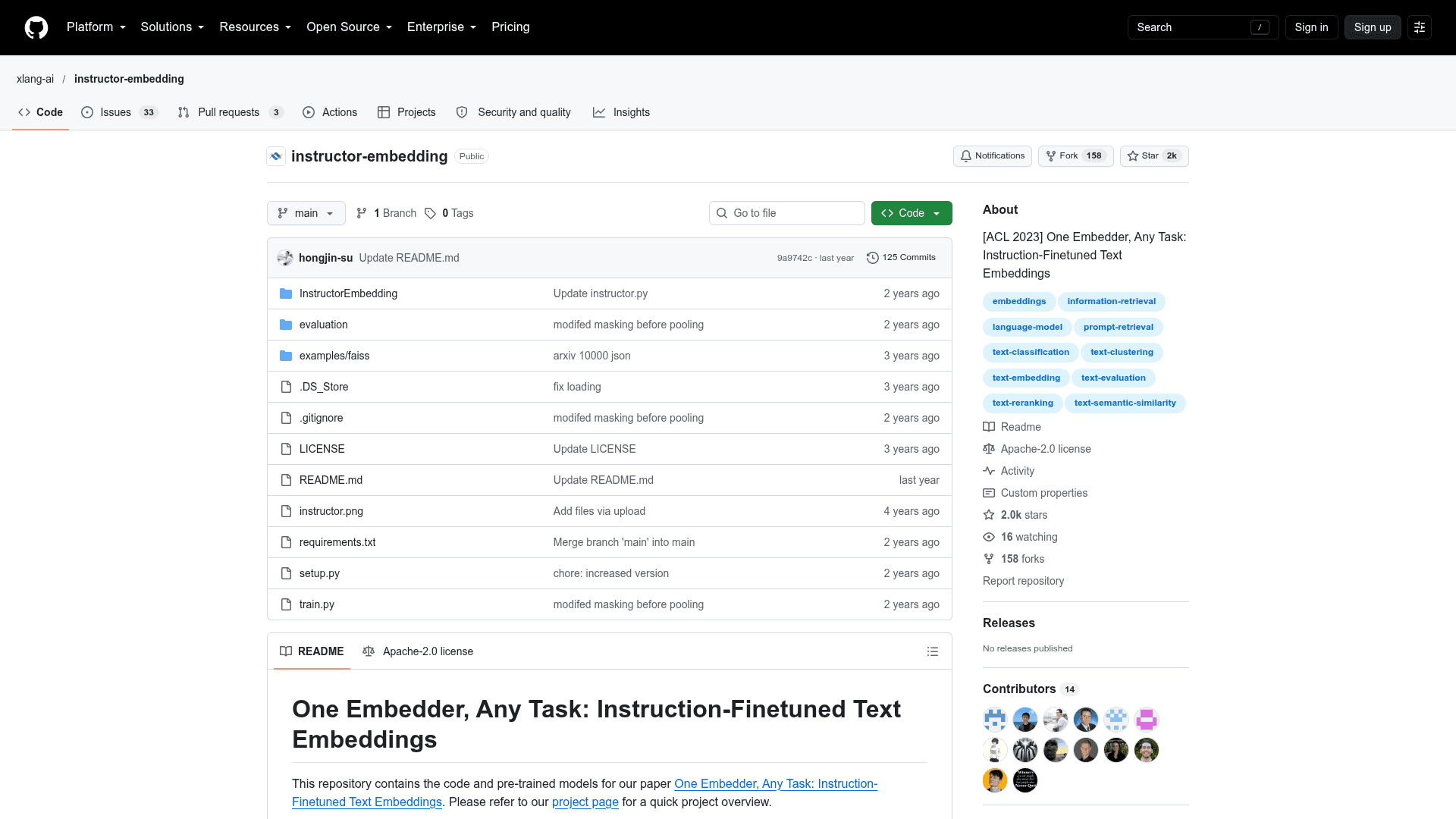Open the header settings icon beside Sign up
The width and height of the screenshot is (1456, 819).
click(1420, 27)
